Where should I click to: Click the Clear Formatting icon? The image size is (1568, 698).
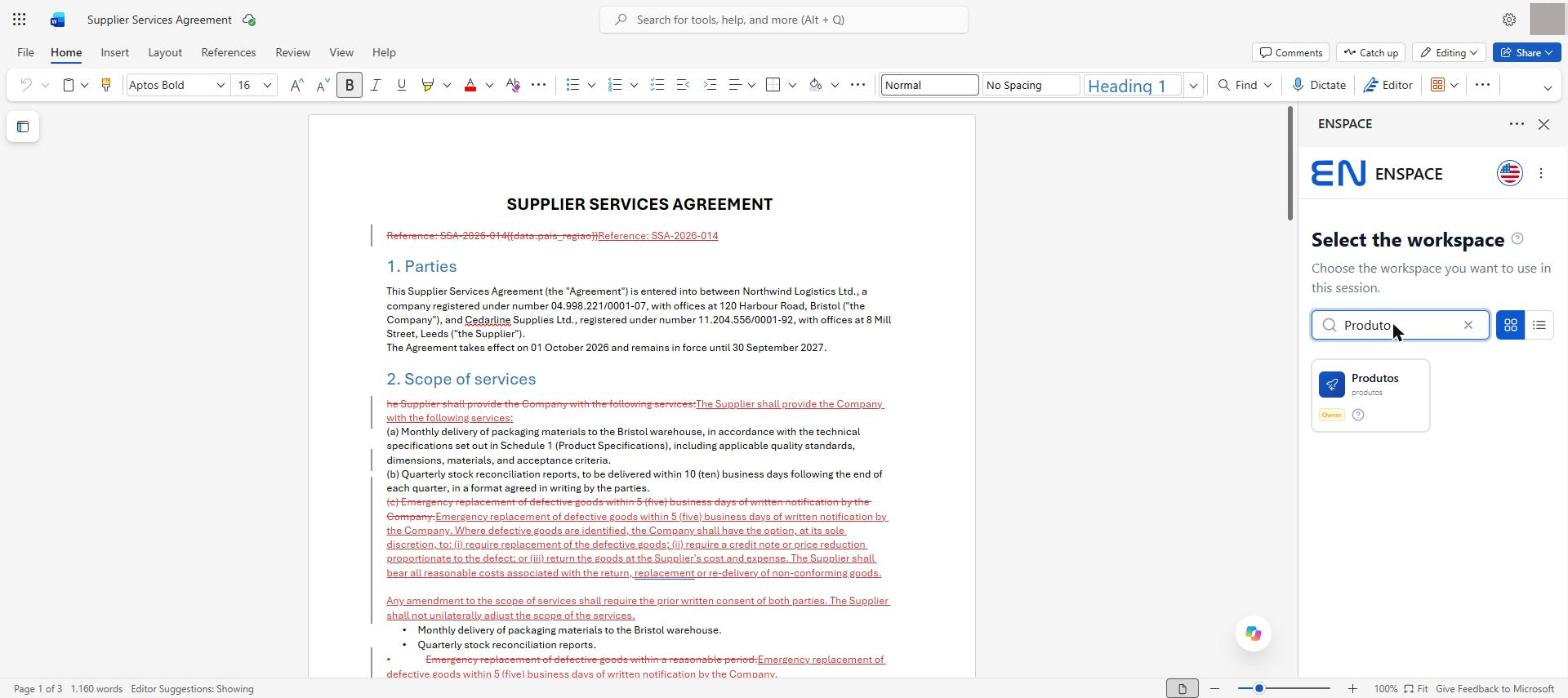point(513,85)
